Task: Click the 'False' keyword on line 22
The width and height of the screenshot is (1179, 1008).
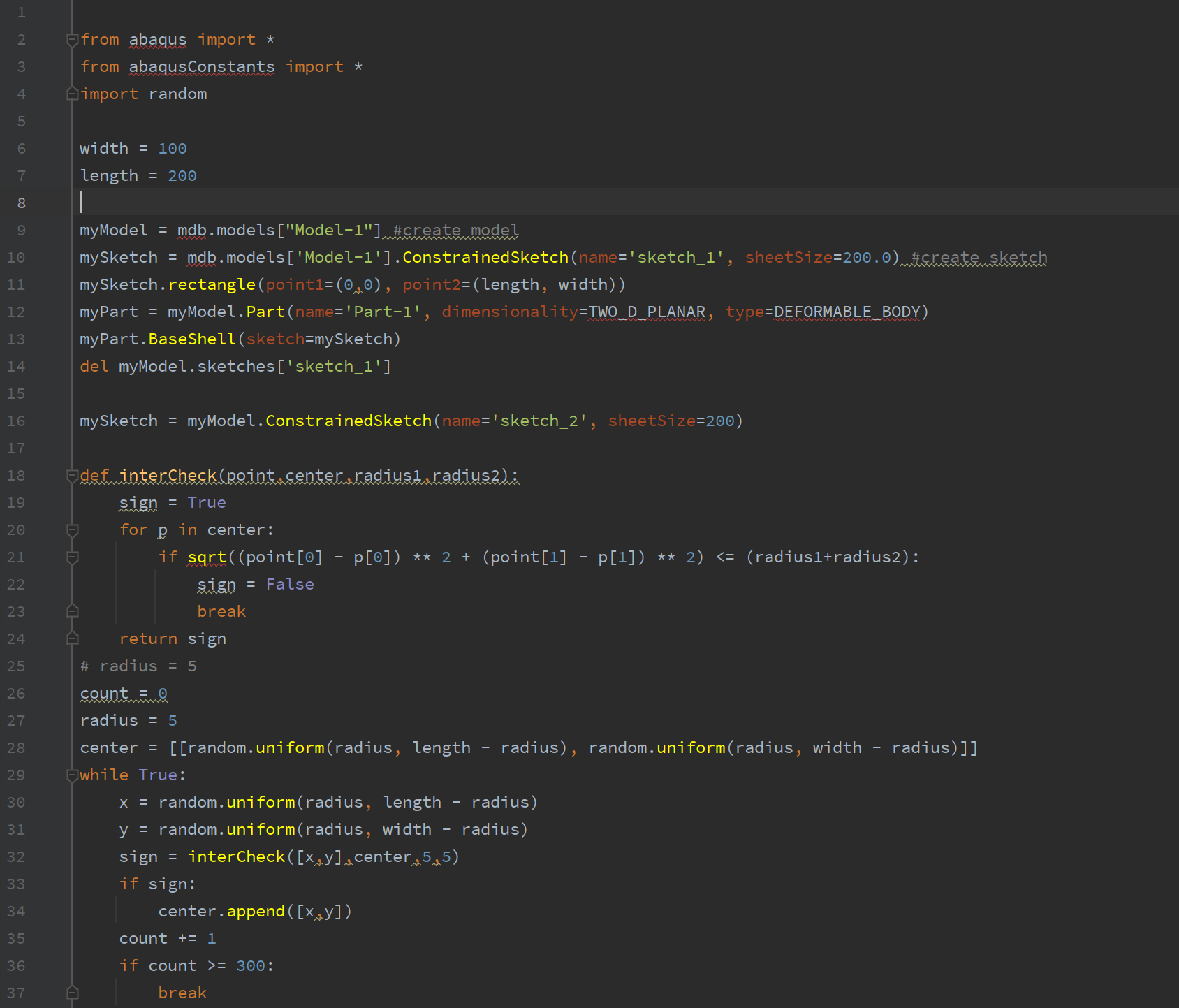Action: (290, 584)
